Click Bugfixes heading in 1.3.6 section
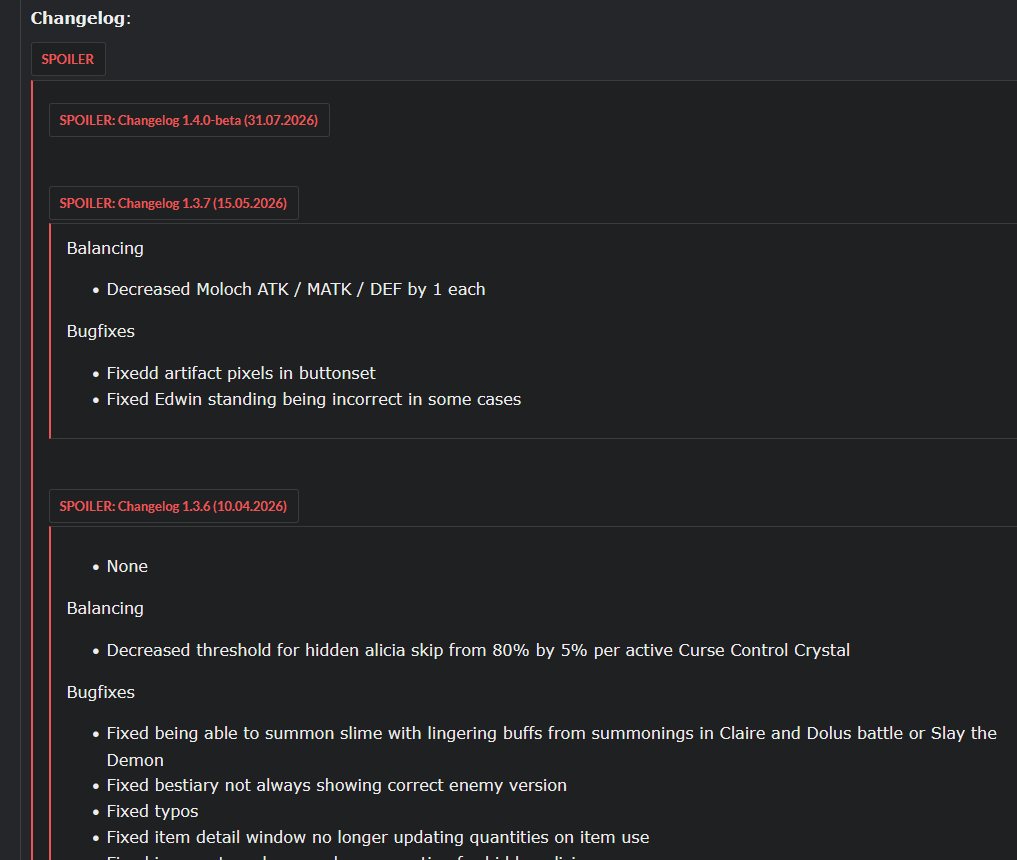1017x860 pixels. (x=101, y=693)
